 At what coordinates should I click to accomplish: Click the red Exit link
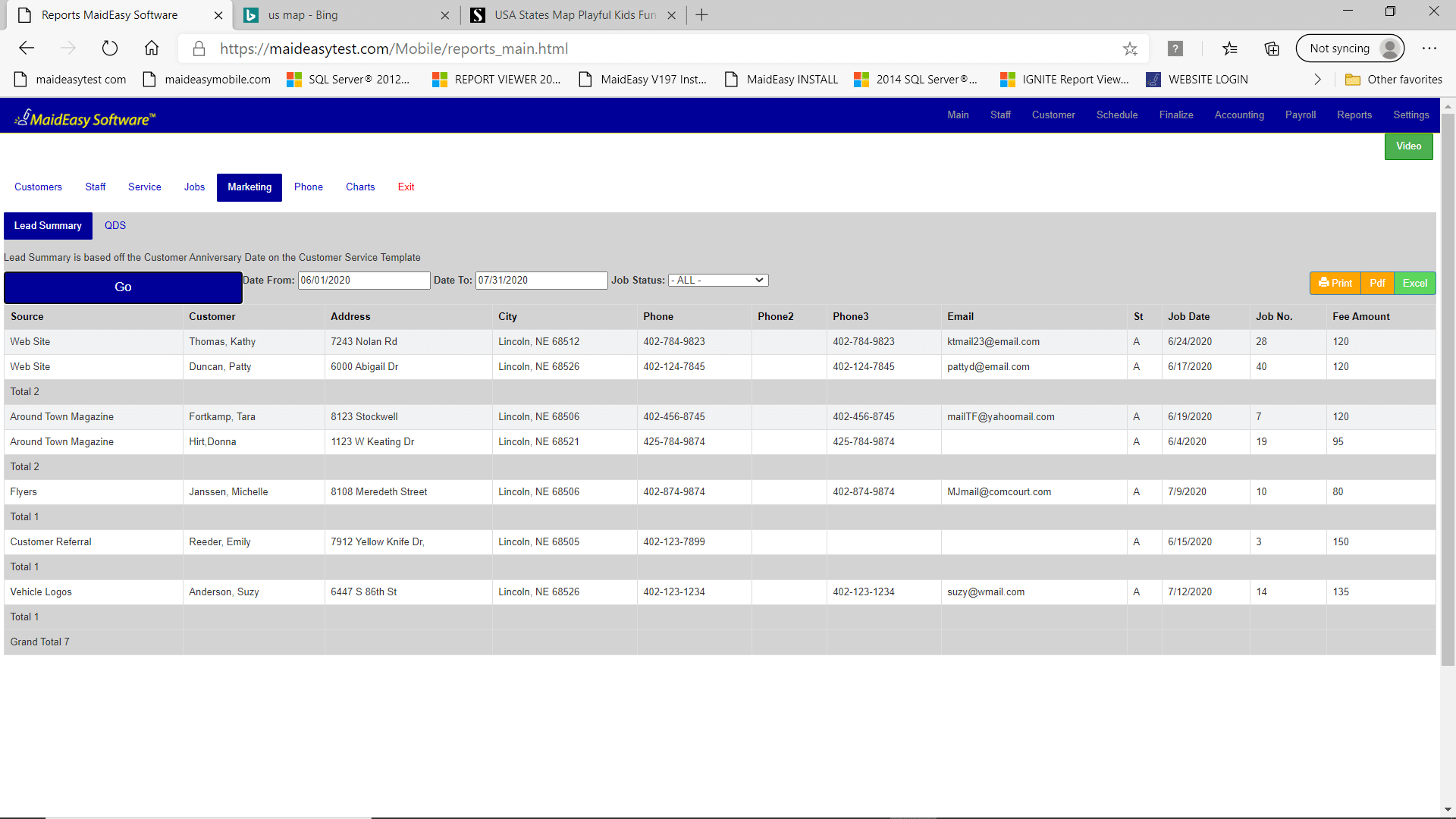click(x=406, y=187)
